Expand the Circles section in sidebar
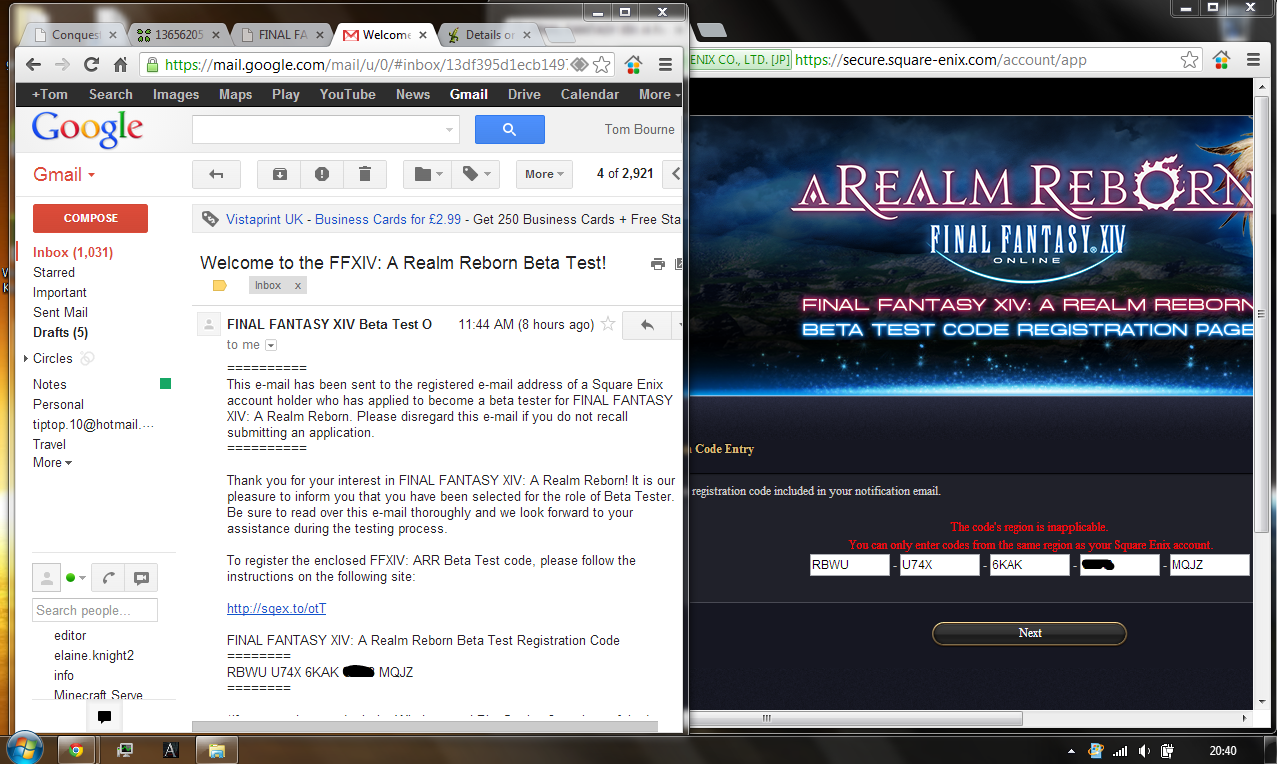This screenshot has width=1277, height=764. (x=26, y=358)
